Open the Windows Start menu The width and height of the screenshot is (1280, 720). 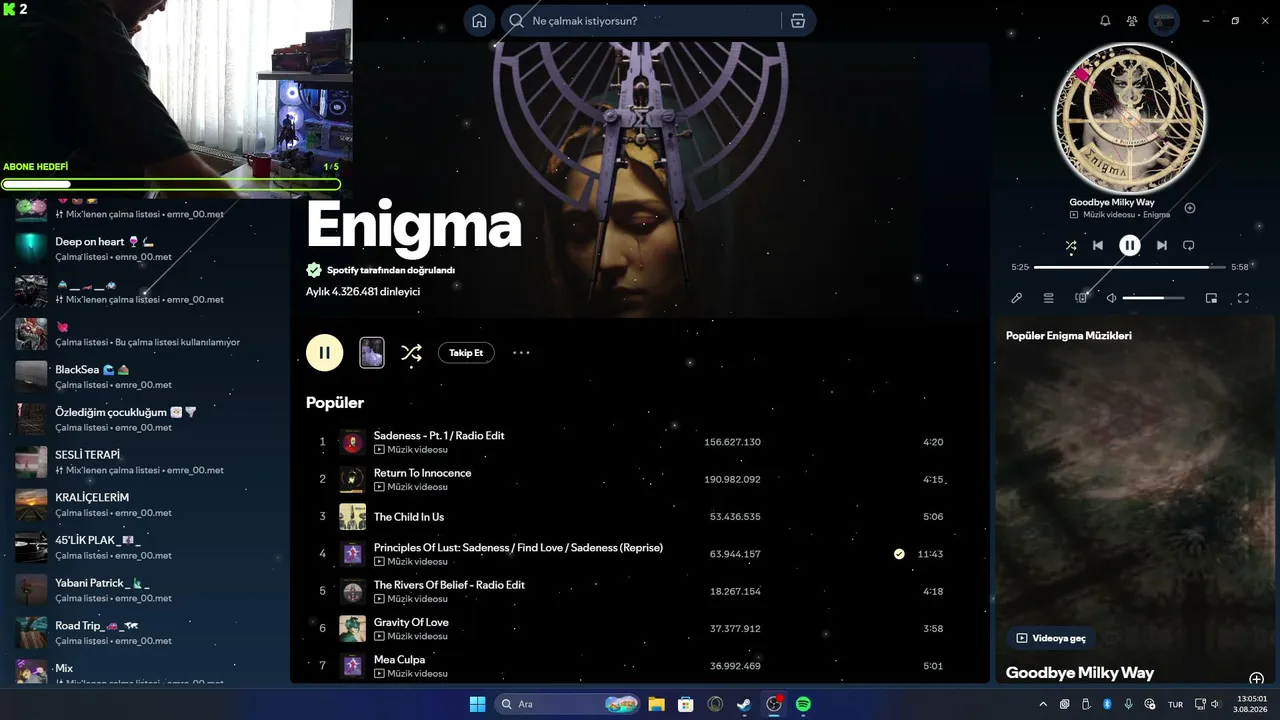pyautogui.click(x=477, y=704)
